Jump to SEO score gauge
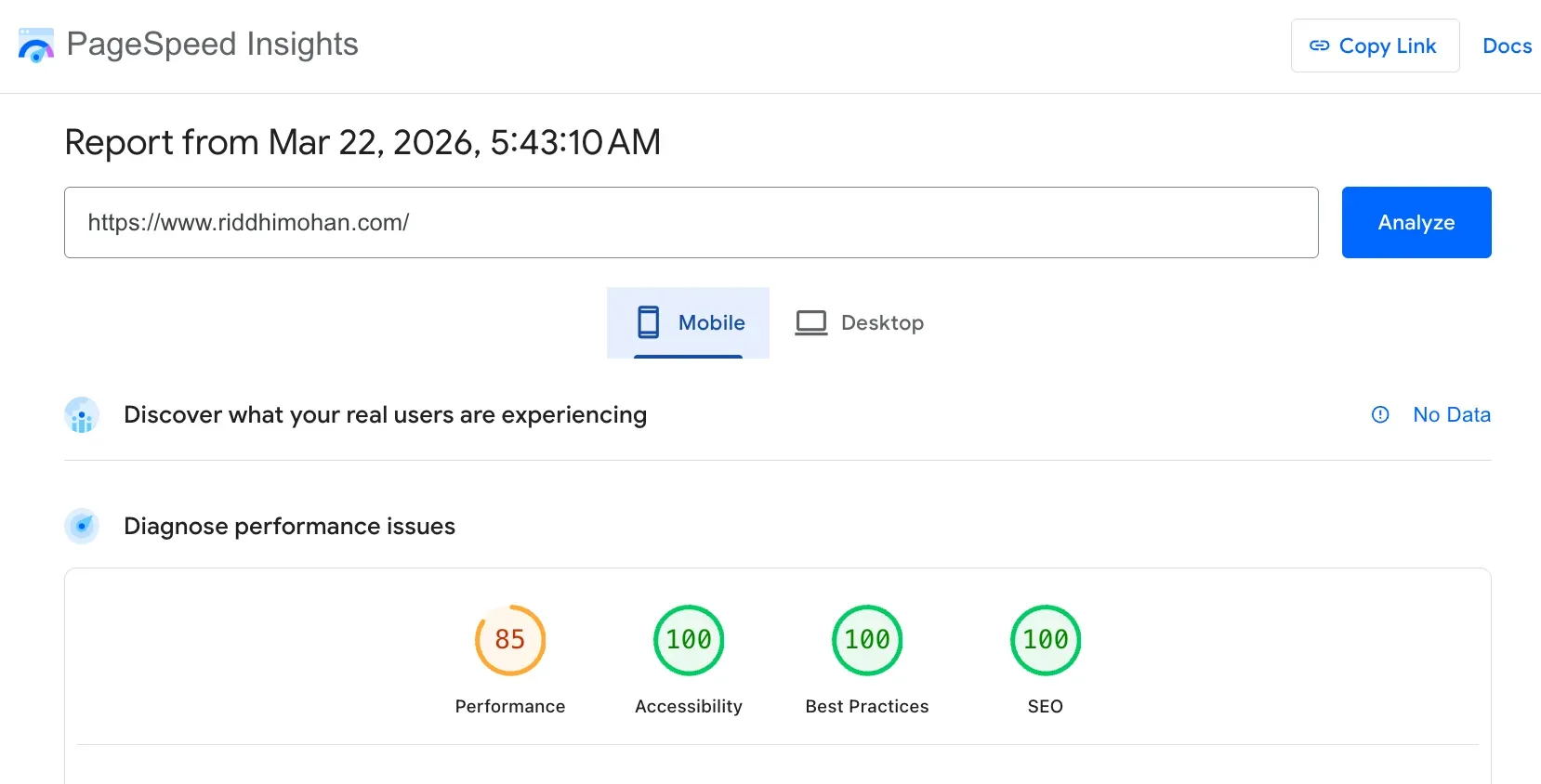 click(x=1046, y=640)
